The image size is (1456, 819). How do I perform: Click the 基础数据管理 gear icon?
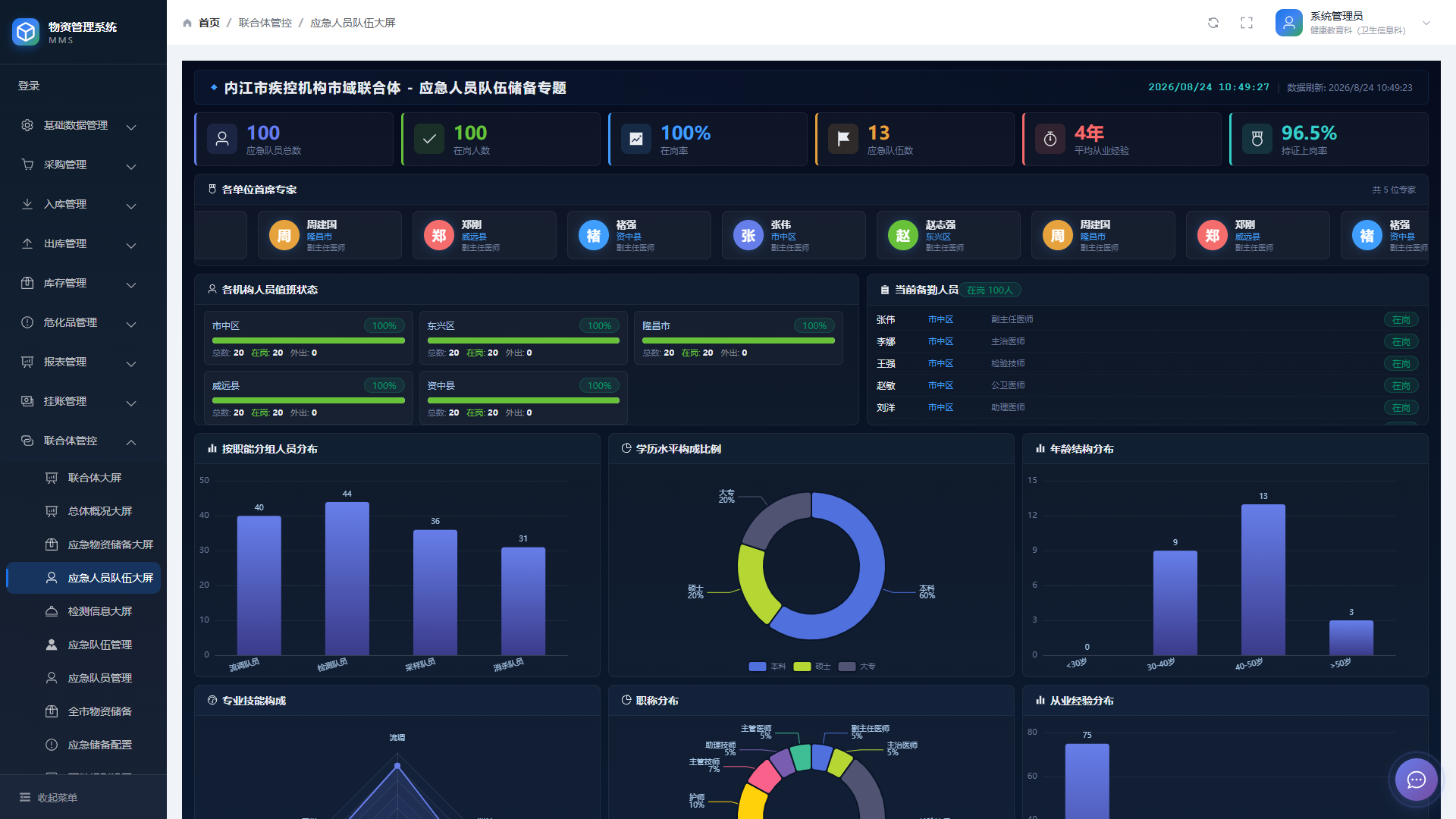pos(27,125)
